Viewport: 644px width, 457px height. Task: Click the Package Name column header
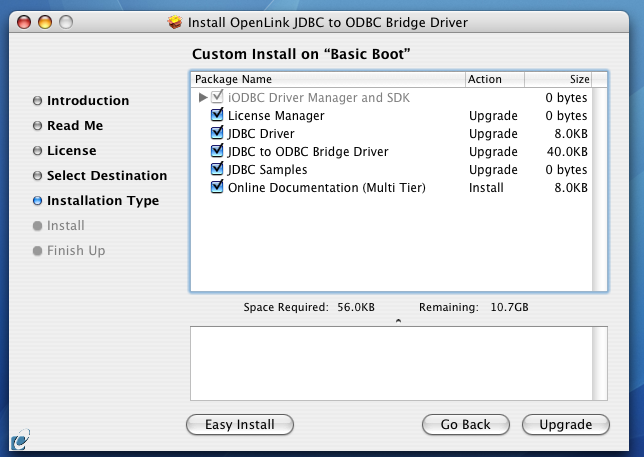pos(328,79)
